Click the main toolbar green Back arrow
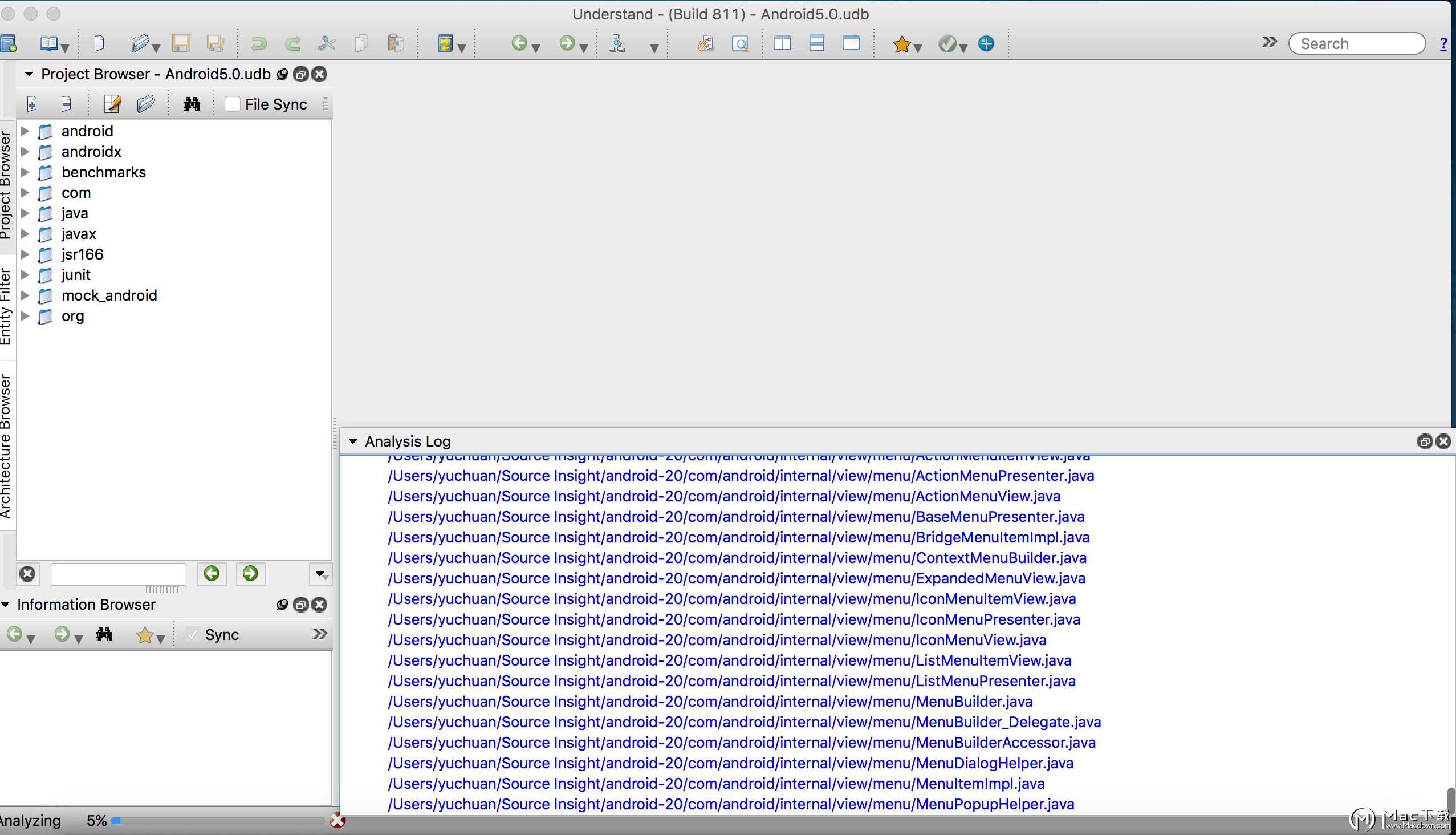The width and height of the screenshot is (1456, 835). point(519,43)
